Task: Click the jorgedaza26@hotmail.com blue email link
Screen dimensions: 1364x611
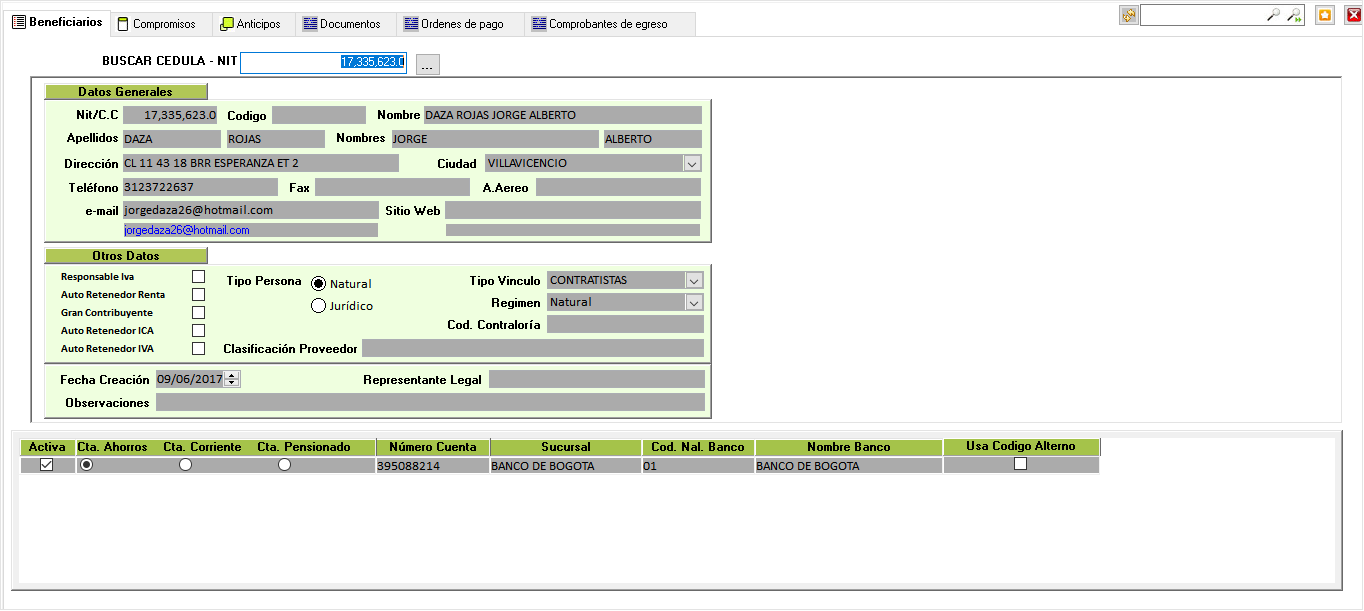Action: coord(193,230)
